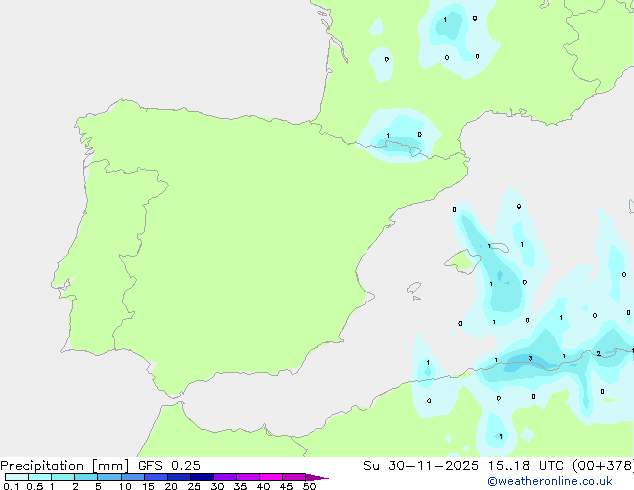
Task: Select the 45–50 mm legend swatch
Action: 294,477
